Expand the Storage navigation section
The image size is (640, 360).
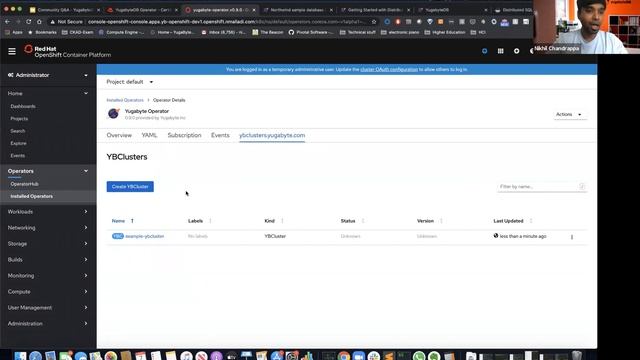48,244
